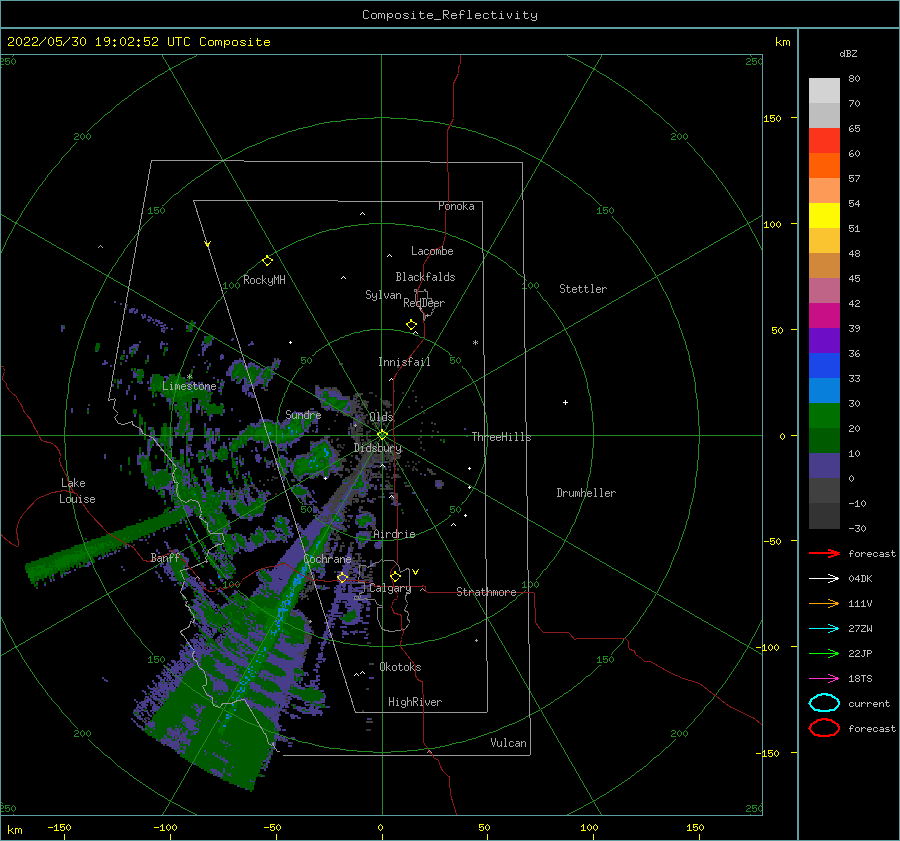900x841 pixels.
Task: Click the Didsbury town label
Action: [378, 448]
